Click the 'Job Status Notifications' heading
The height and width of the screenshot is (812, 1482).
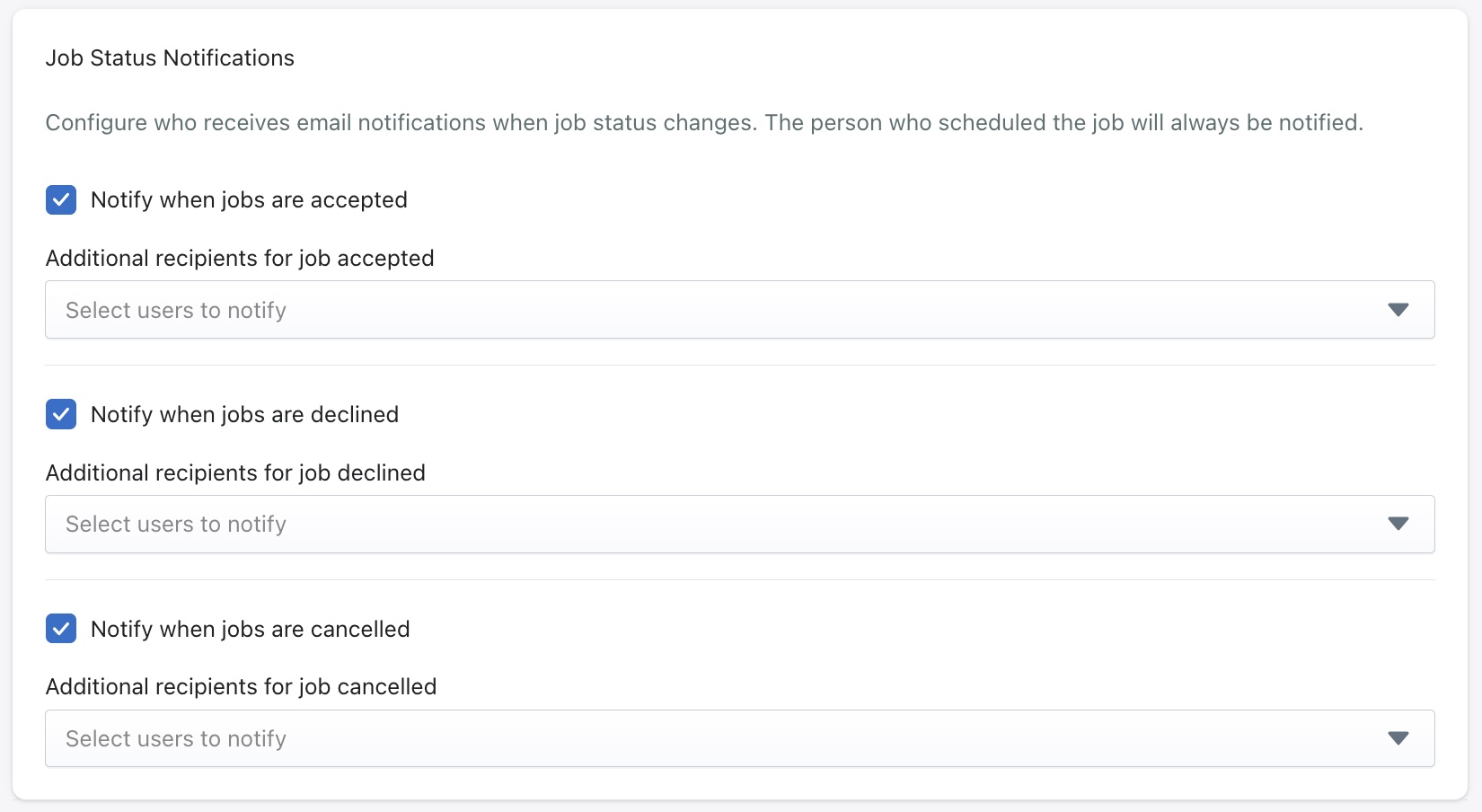click(x=170, y=57)
